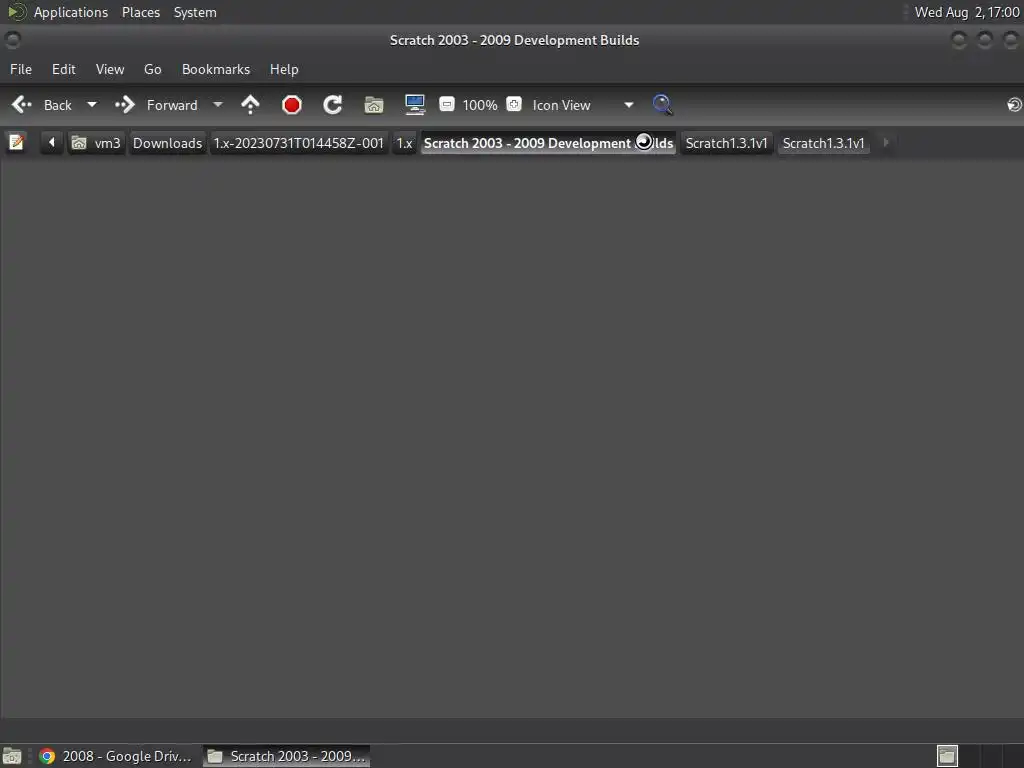Shift the path bar left with arrow
Screen dimensions: 1024x768
click(x=52, y=142)
